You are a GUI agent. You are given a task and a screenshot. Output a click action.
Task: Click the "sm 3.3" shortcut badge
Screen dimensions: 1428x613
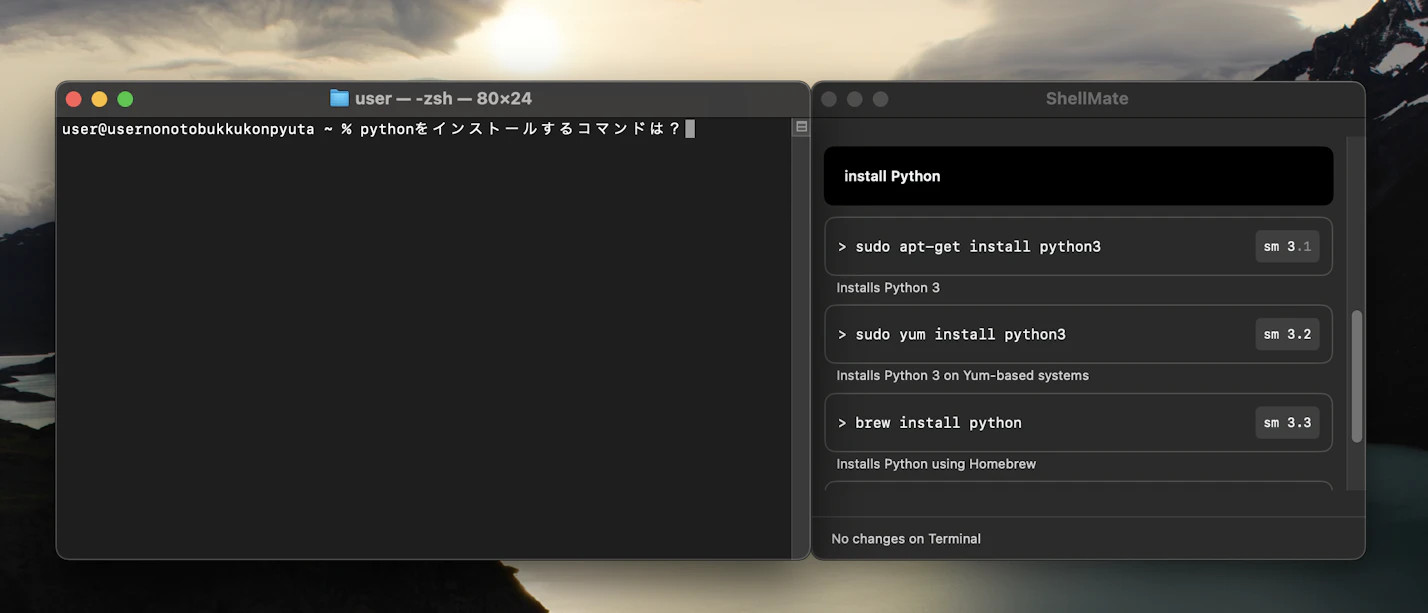click(1287, 422)
